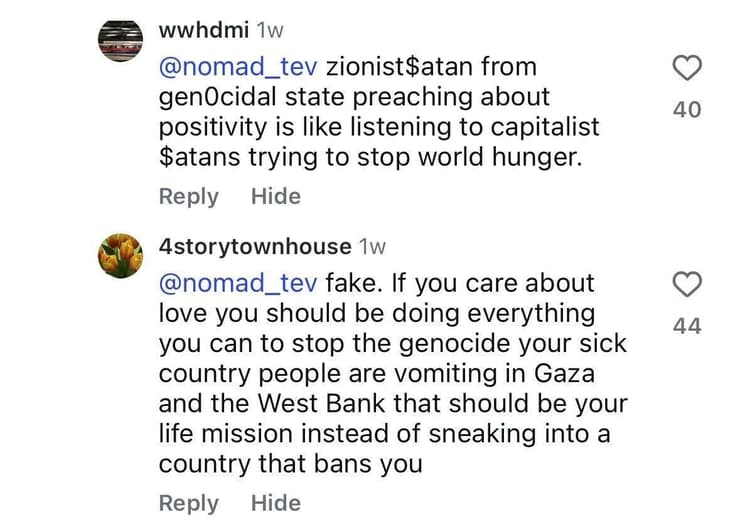Click the word 'zionist$atan' in wwhdmi's comment
The height and width of the screenshot is (522, 740).
[x=399, y=67]
